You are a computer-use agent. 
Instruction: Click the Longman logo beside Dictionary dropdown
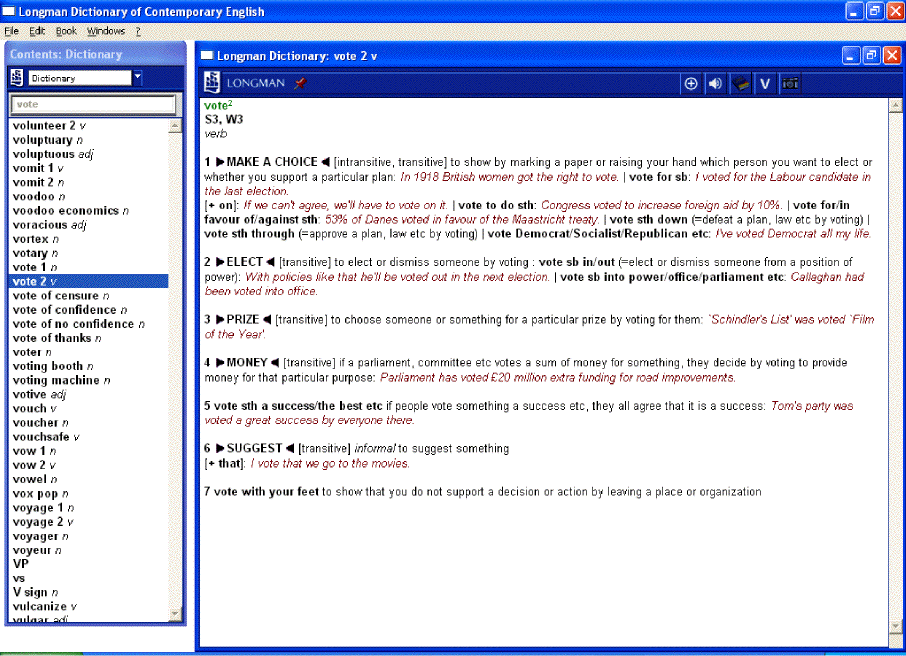click(17, 77)
